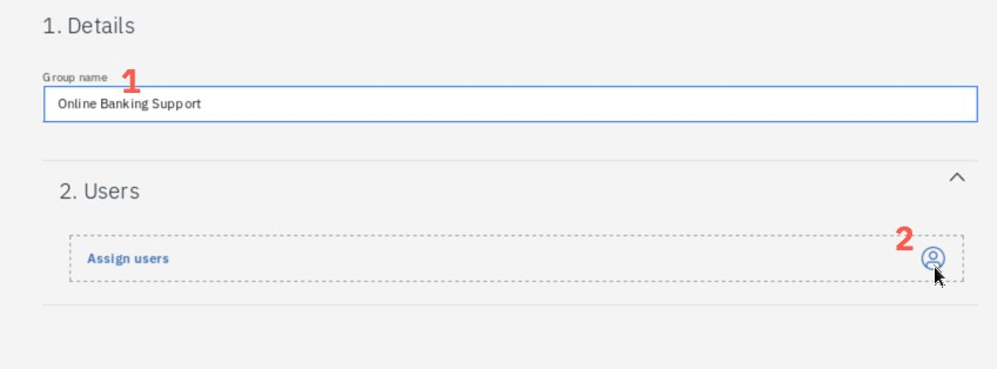998x370 pixels.
Task: Open user picker via the person icon
Action: (932, 259)
